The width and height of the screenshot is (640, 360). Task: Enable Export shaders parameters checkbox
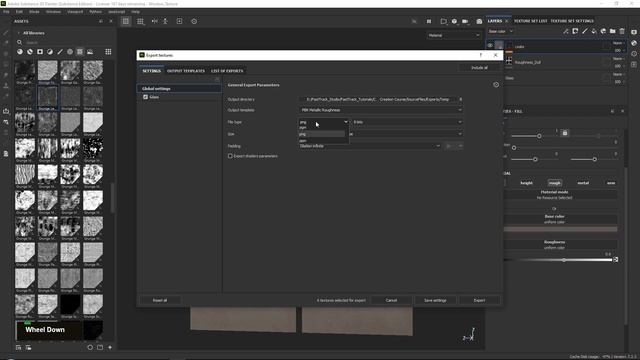(x=230, y=156)
